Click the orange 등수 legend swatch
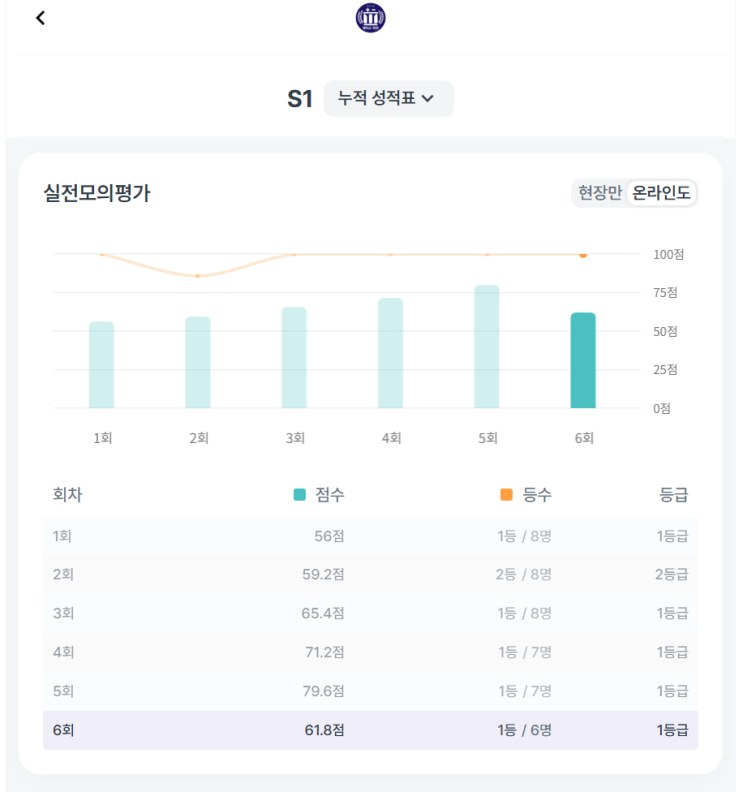Screen dimensions: 743x792 [507, 495]
